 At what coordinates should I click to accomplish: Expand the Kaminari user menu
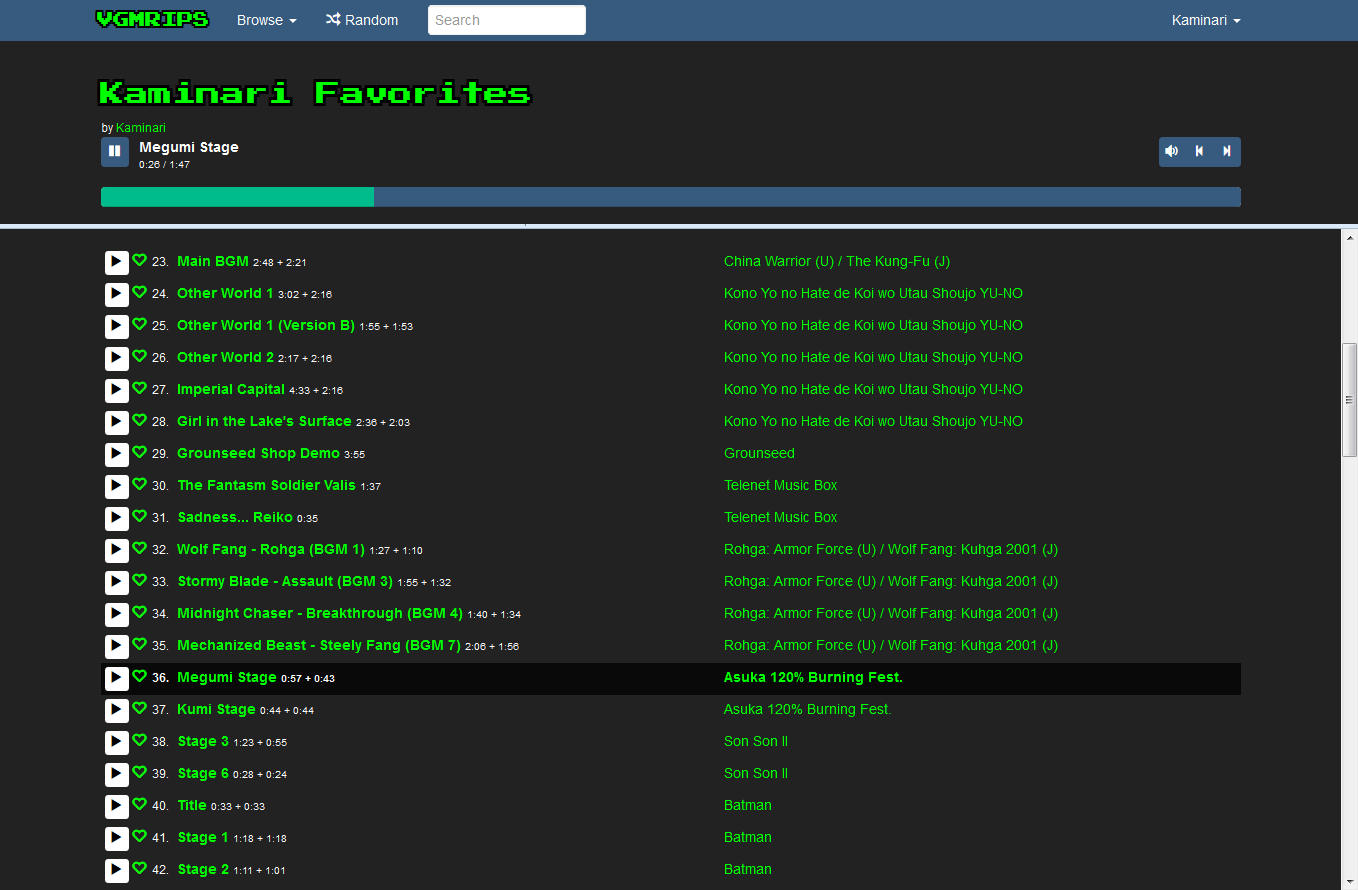(x=1205, y=20)
